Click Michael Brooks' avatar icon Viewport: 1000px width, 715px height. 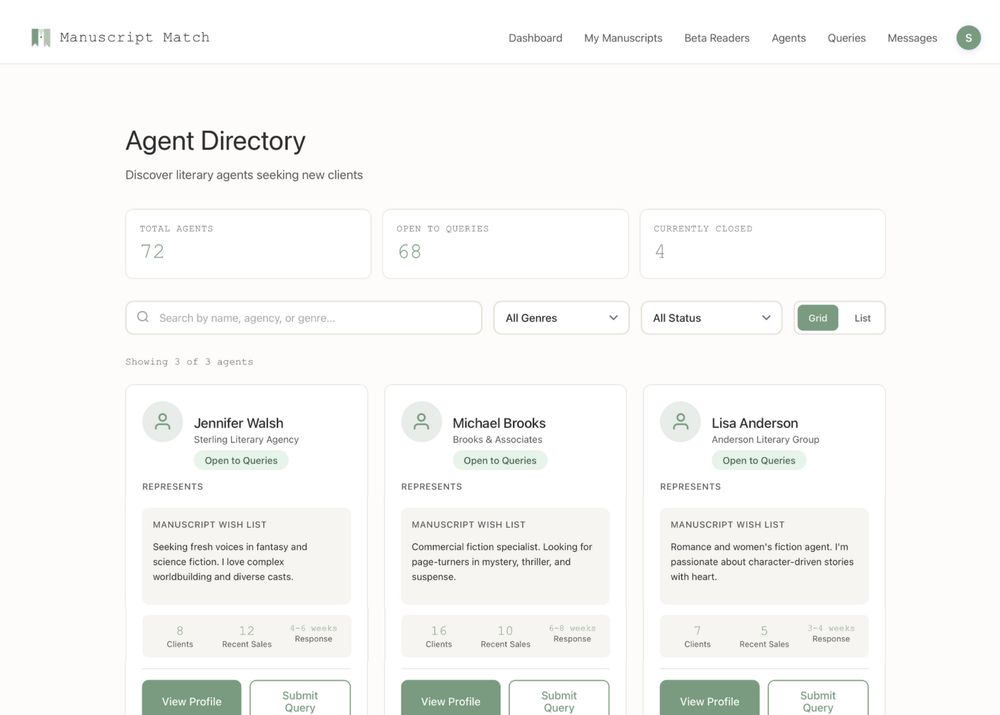(x=420, y=419)
